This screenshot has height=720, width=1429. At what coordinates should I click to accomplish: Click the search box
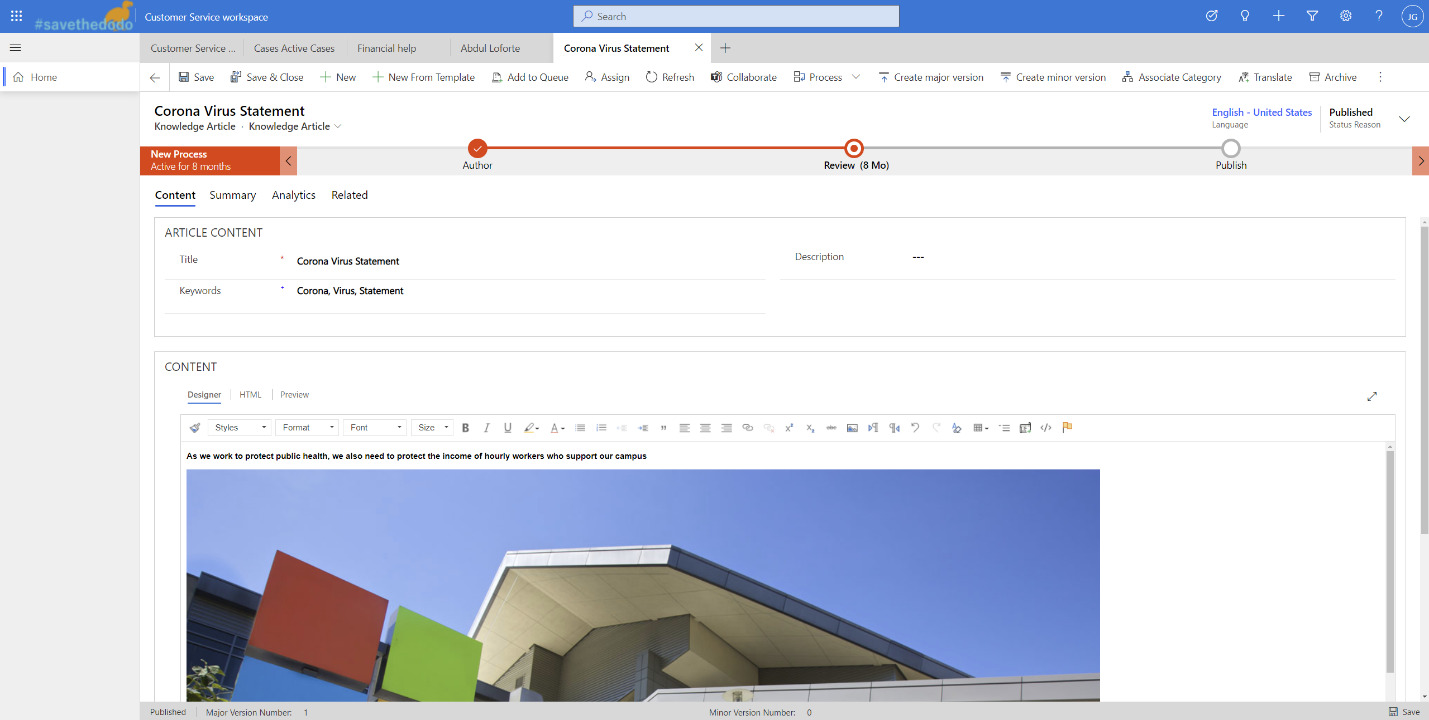pos(736,16)
